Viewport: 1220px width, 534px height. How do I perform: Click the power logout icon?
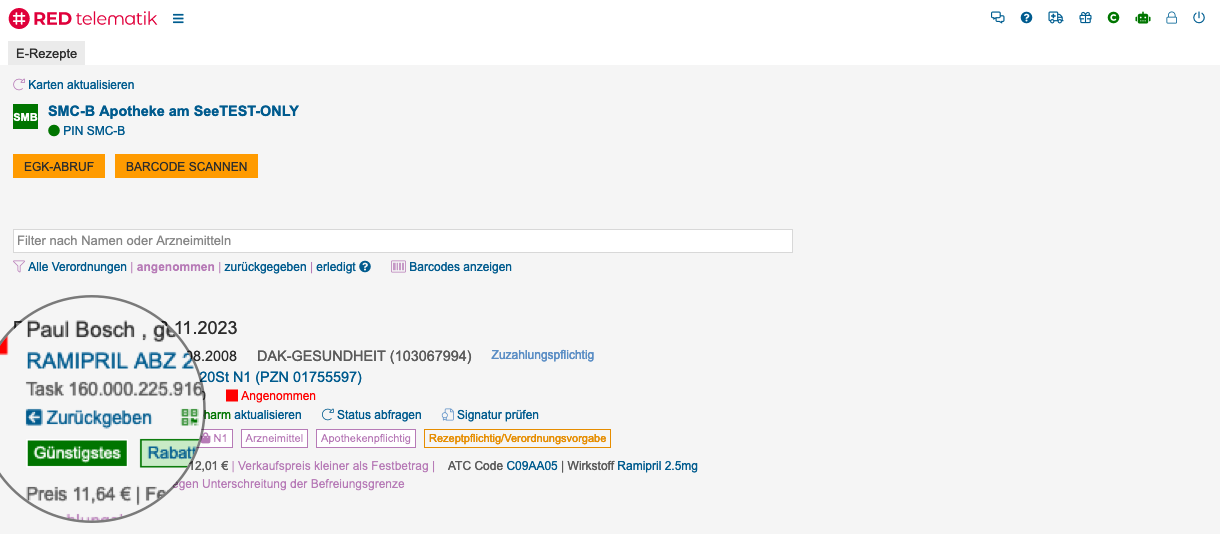1199,18
